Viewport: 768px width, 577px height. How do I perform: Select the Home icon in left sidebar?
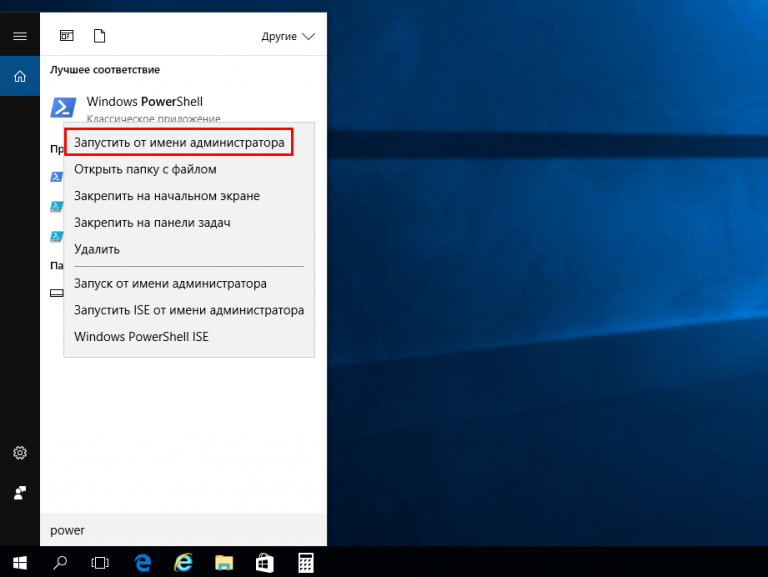pyautogui.click(x=19, y=76)
